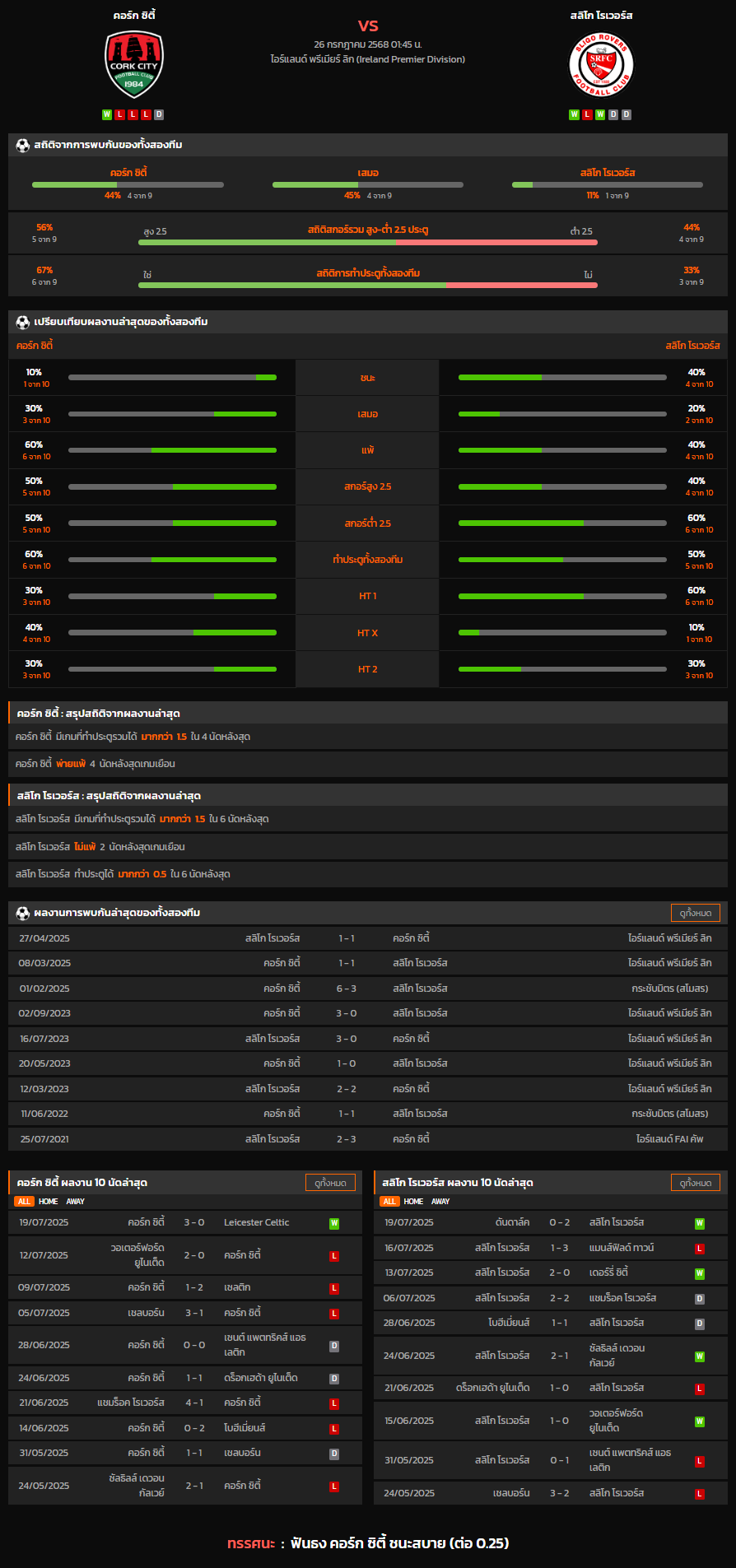Click the Sligo Rovers 11% head-to-head win bar

tap(608, 184)
